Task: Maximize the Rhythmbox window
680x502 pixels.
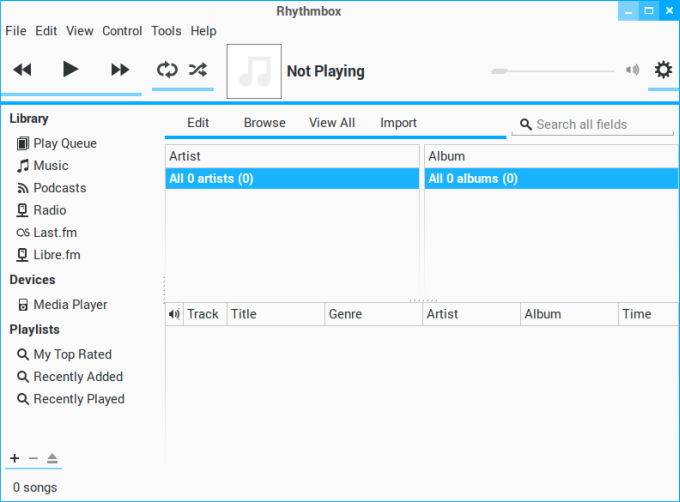Action: point(649,11)
